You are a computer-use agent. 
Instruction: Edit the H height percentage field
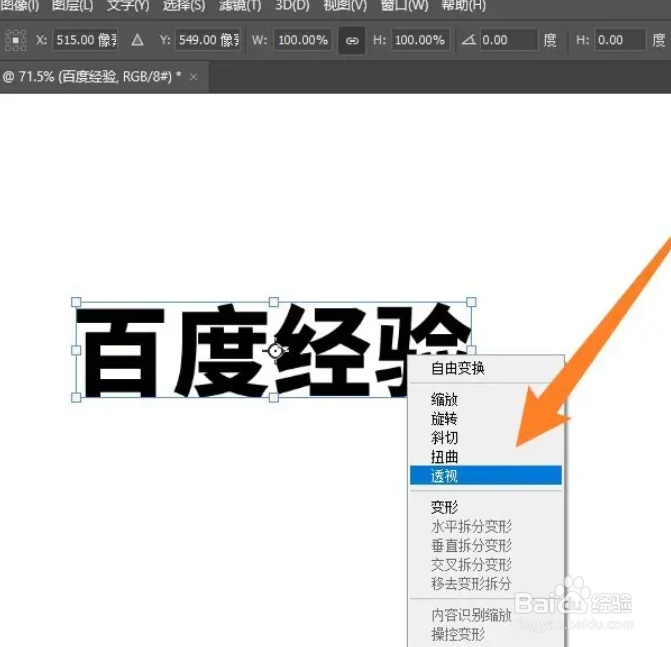[x=420, y=40]
